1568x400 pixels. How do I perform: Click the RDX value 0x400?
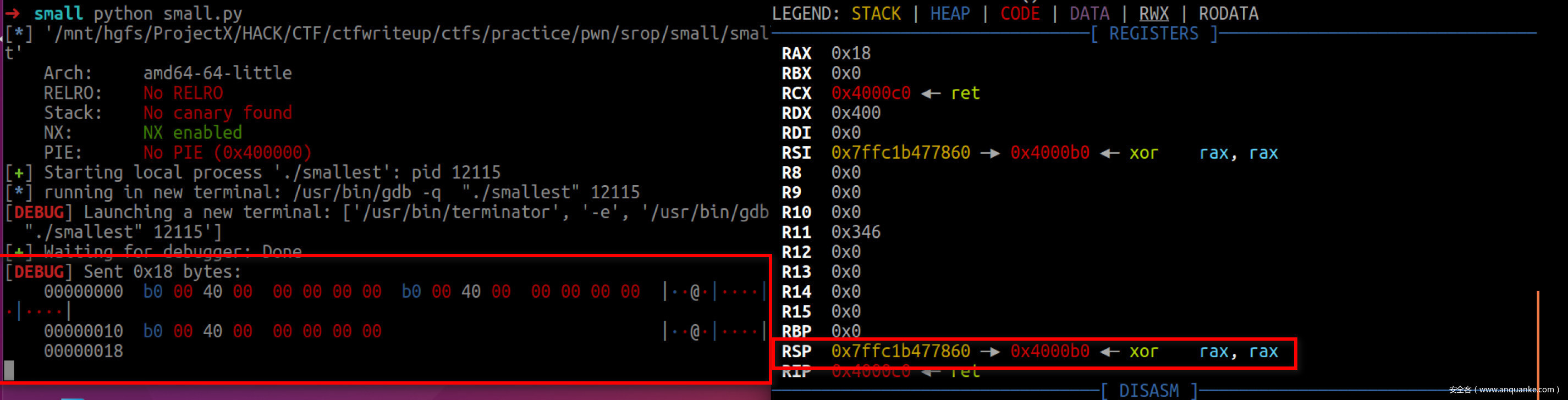(x=856, y=113)
